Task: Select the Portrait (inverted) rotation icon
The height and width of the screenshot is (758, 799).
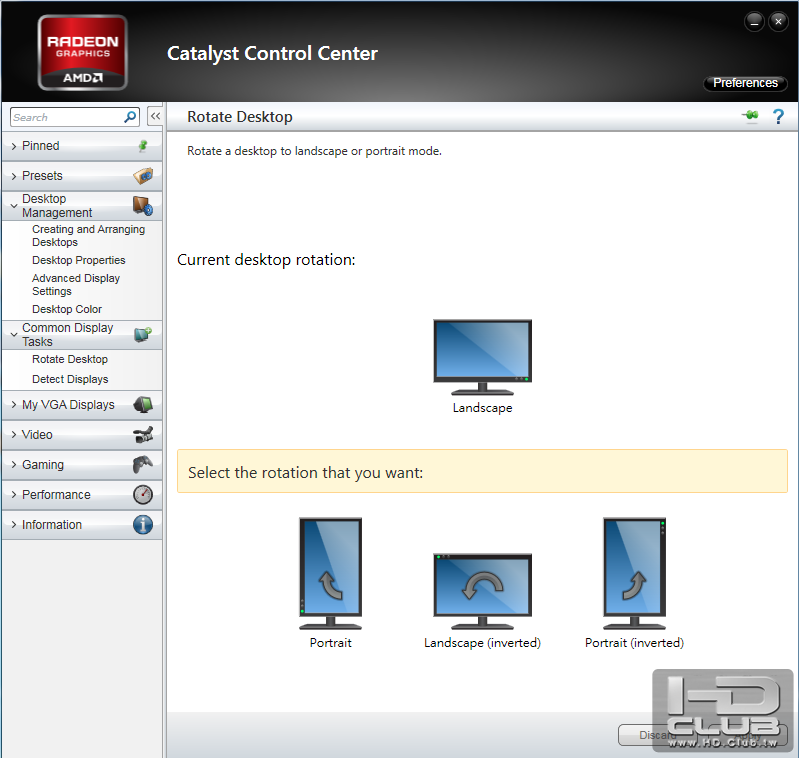Action: (634, 574)
